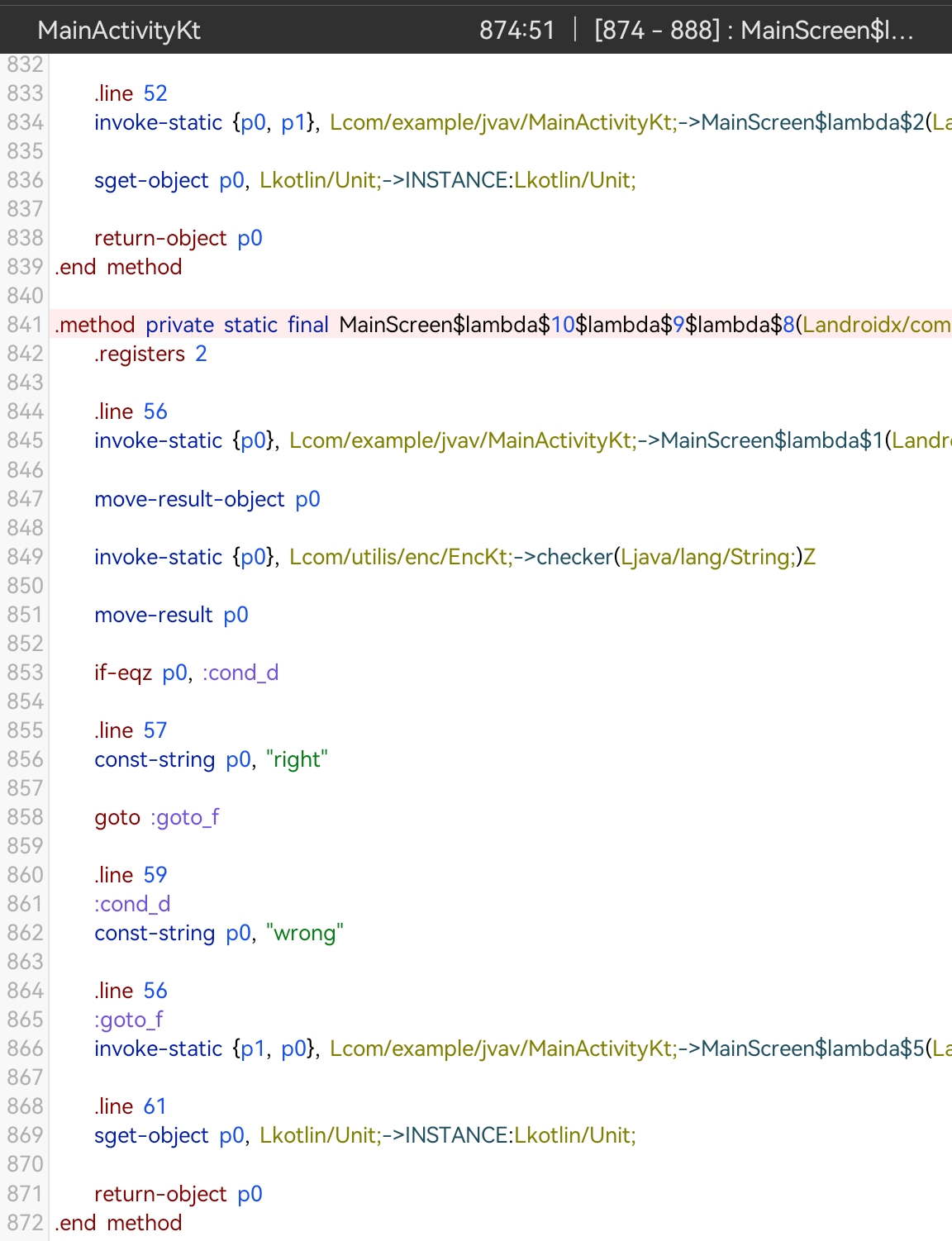Select the goto :goto_f jump instruction
Image resolution: width=952 pixels, height=1241 pixels.
point(157,817)
